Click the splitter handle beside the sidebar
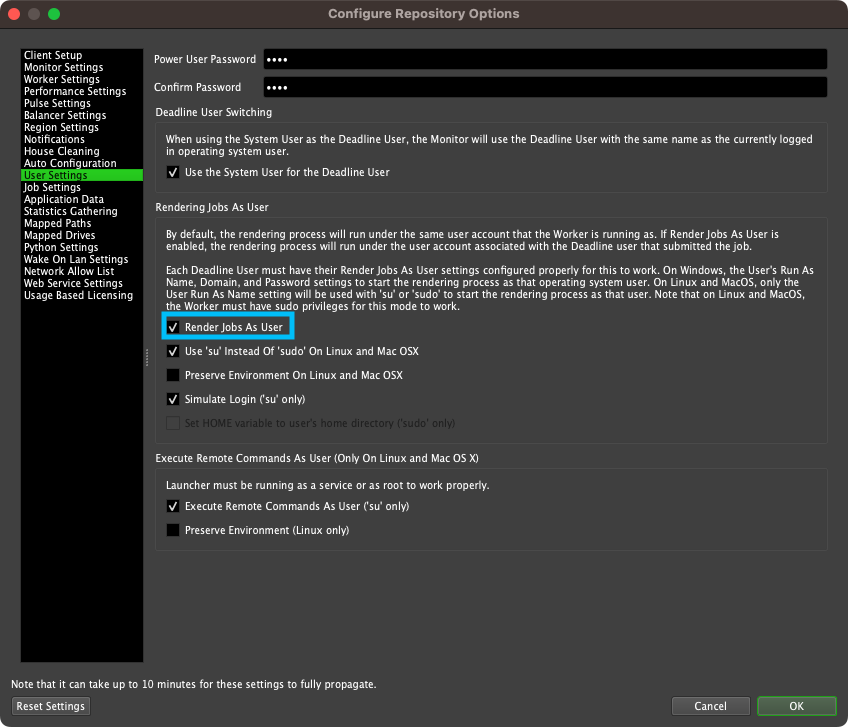This screenshot has height=727, width=848. (x=147, y=358)
